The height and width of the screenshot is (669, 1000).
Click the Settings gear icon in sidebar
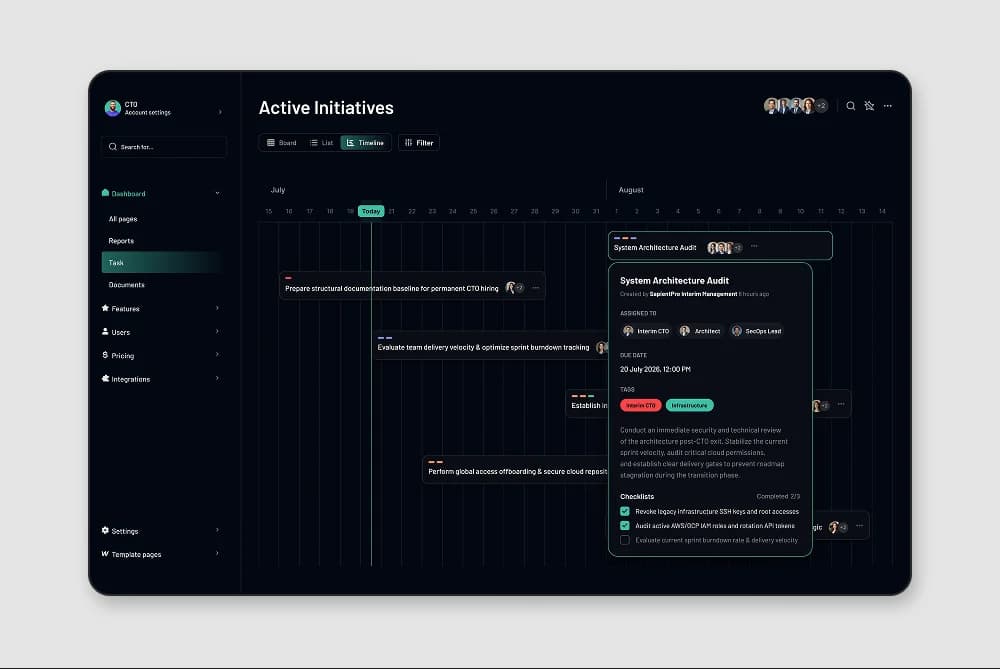[105, 530]
